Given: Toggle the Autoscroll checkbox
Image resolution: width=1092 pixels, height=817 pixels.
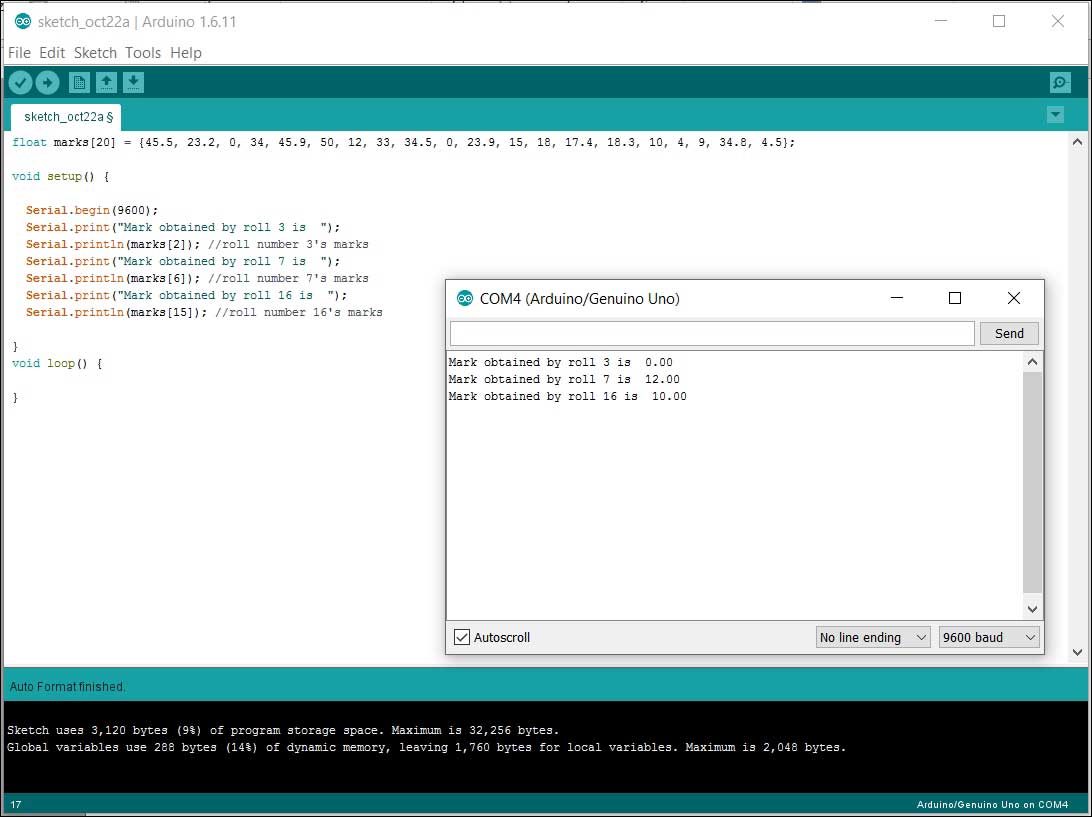Looking at the screenshot, I should pyautogui.click(x=461, y=637).
